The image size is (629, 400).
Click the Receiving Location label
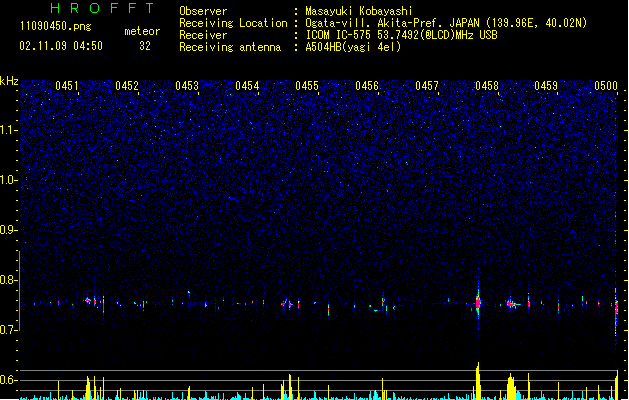233,23
